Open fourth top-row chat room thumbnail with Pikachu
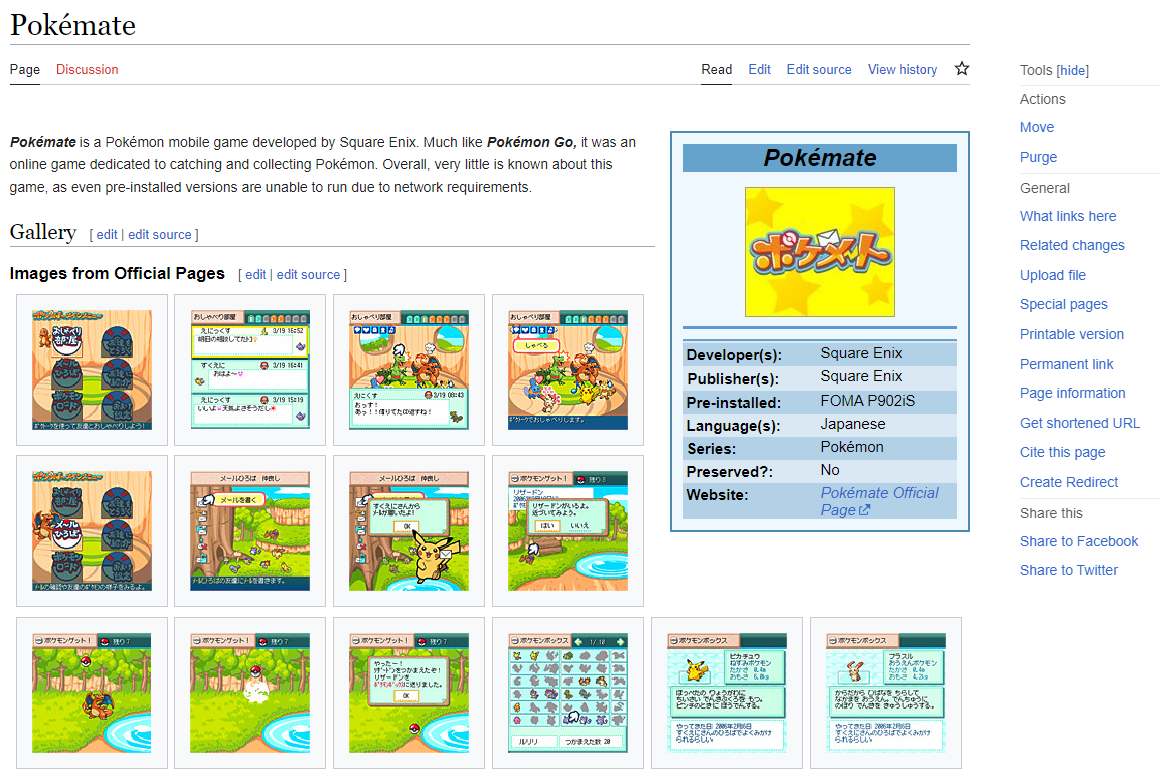 [x=567, y=370]
